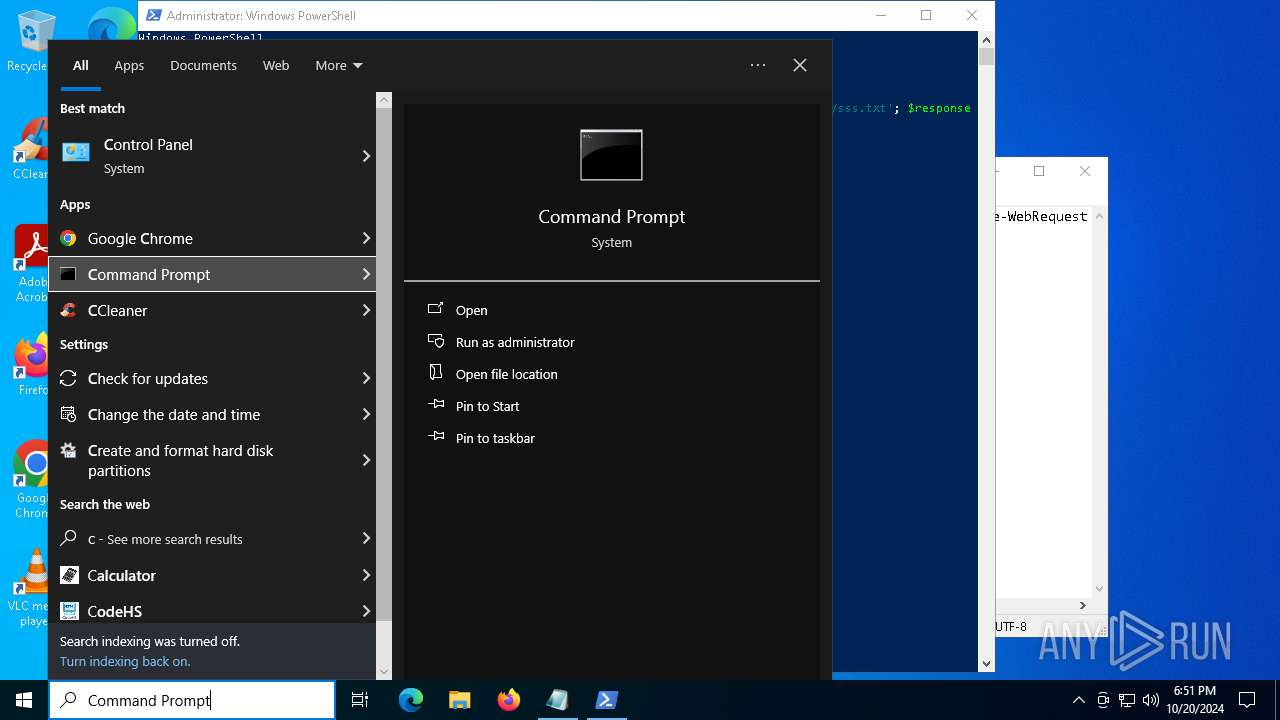Click Open action for Command Prompt
Screen dimensions: 1280x720
(471, 310)
